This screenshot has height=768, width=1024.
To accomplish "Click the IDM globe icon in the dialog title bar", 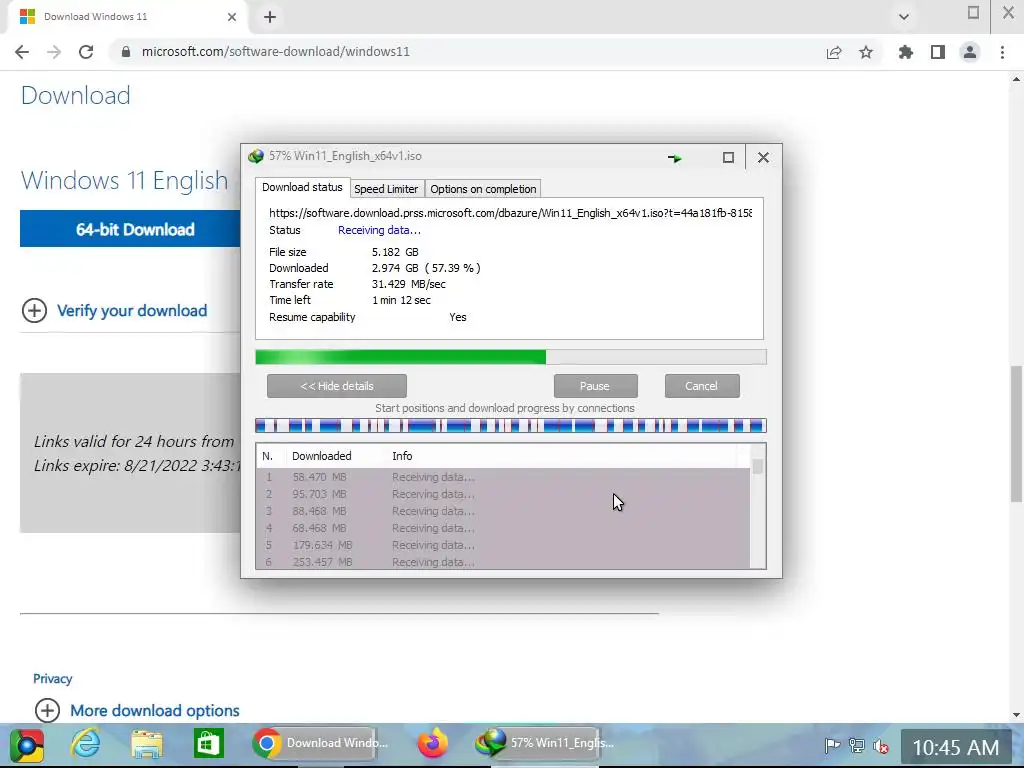I will click(255, 156).
